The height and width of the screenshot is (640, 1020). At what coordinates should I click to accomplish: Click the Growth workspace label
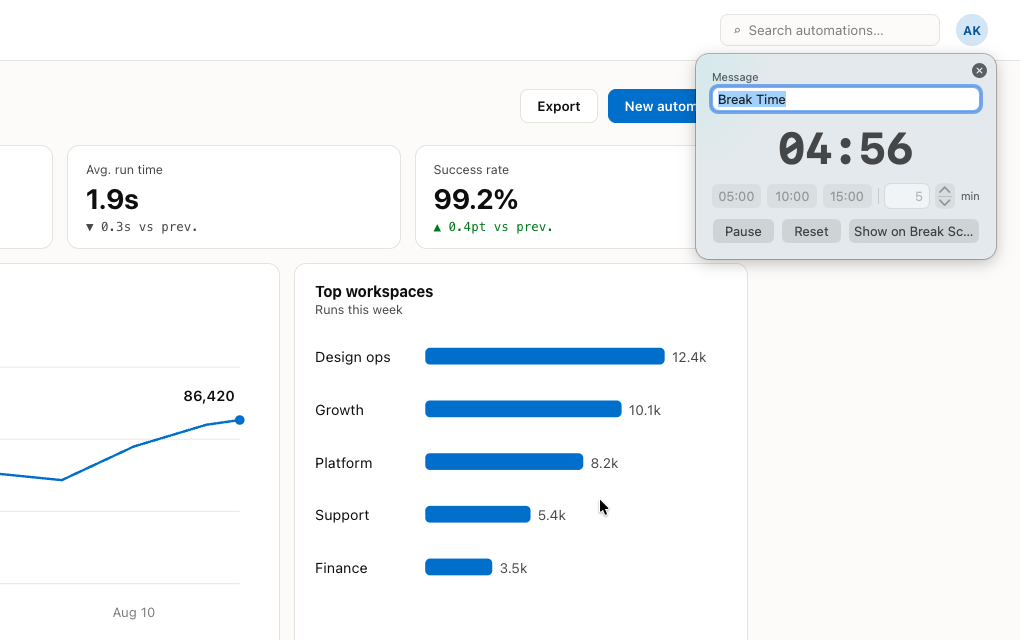[x=340, y=410]
